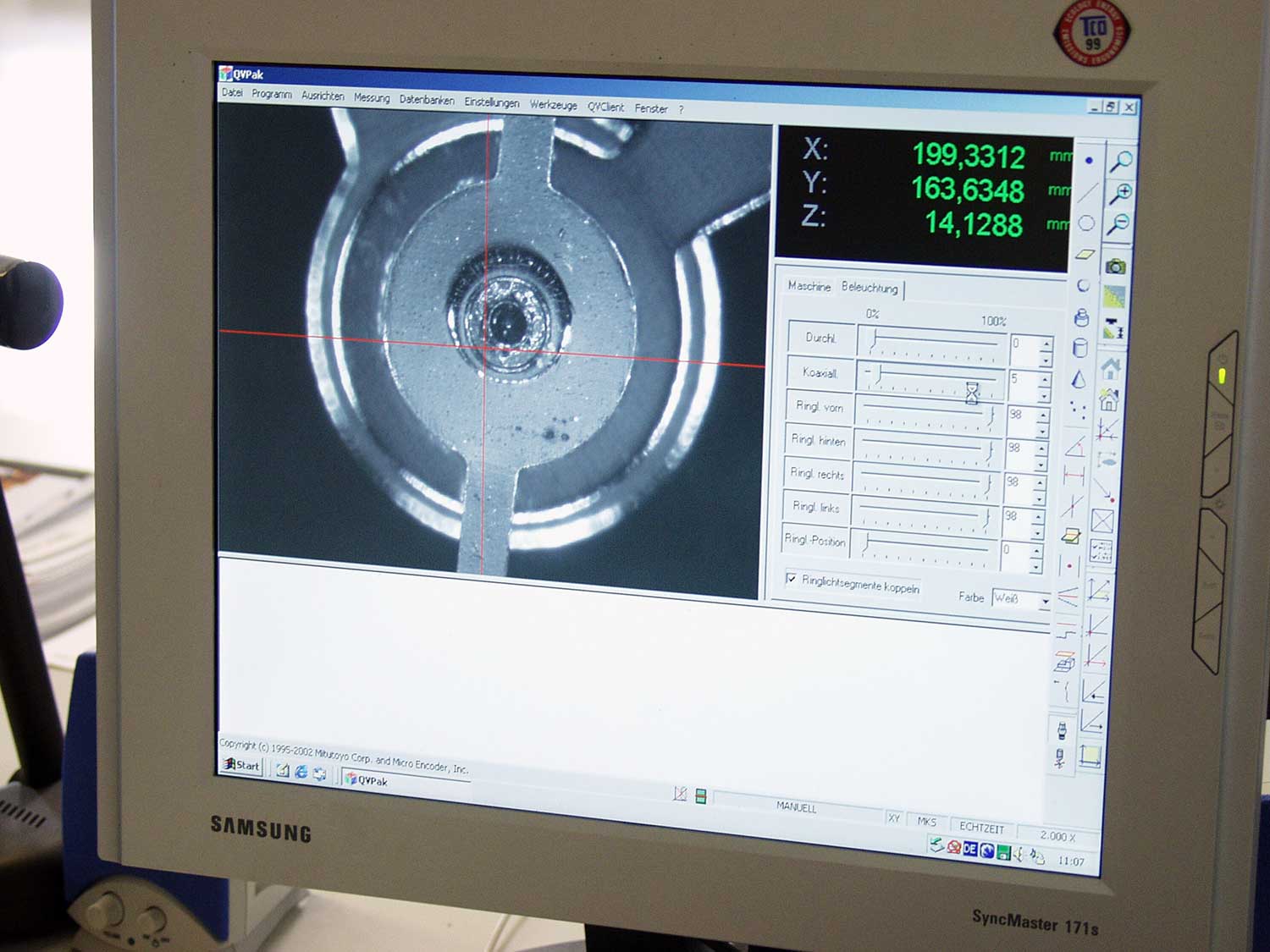The image size is (1270, 952).
Task: Open the Ausrichten menu
Action: pos(323,96)
